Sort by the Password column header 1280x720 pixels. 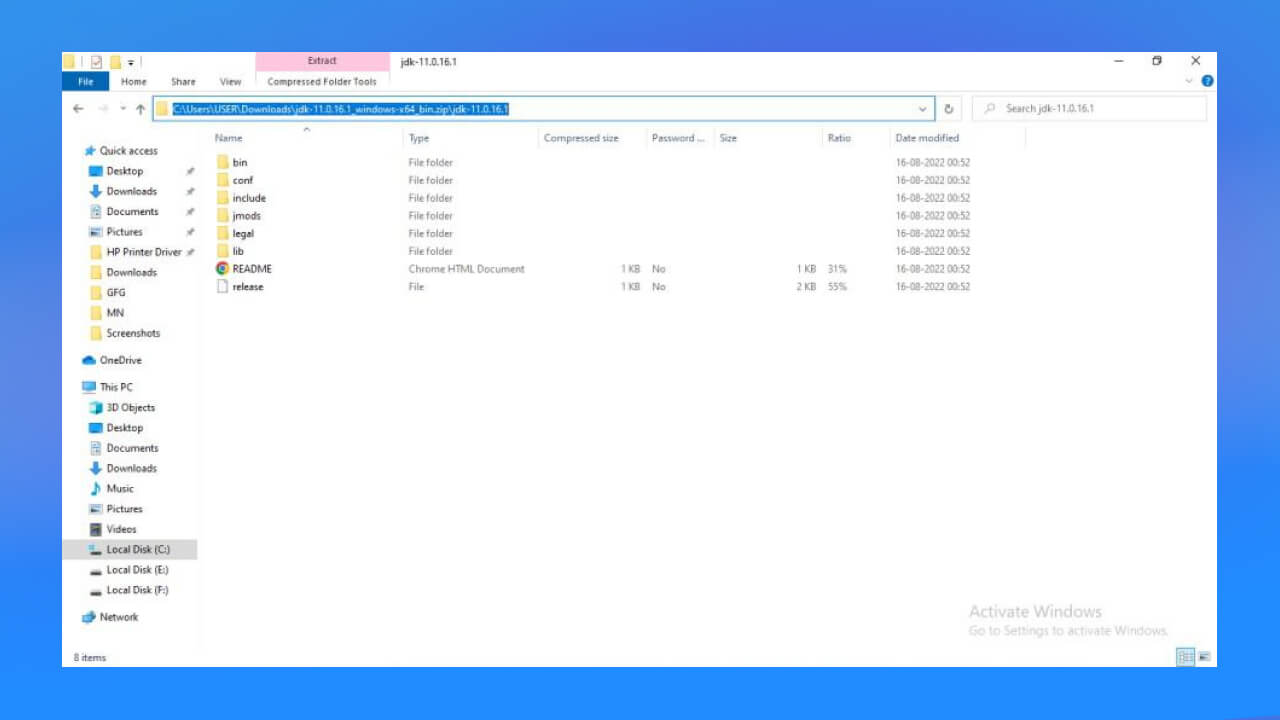[680, 138]
